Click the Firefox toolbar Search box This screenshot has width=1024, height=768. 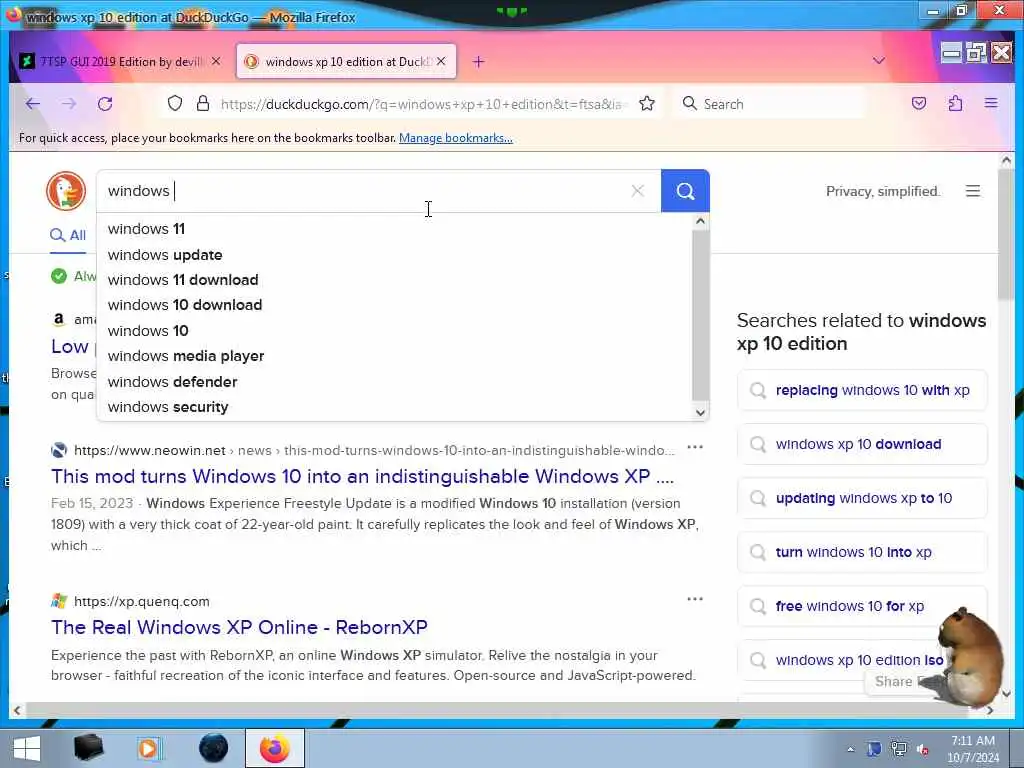[771, 104]
